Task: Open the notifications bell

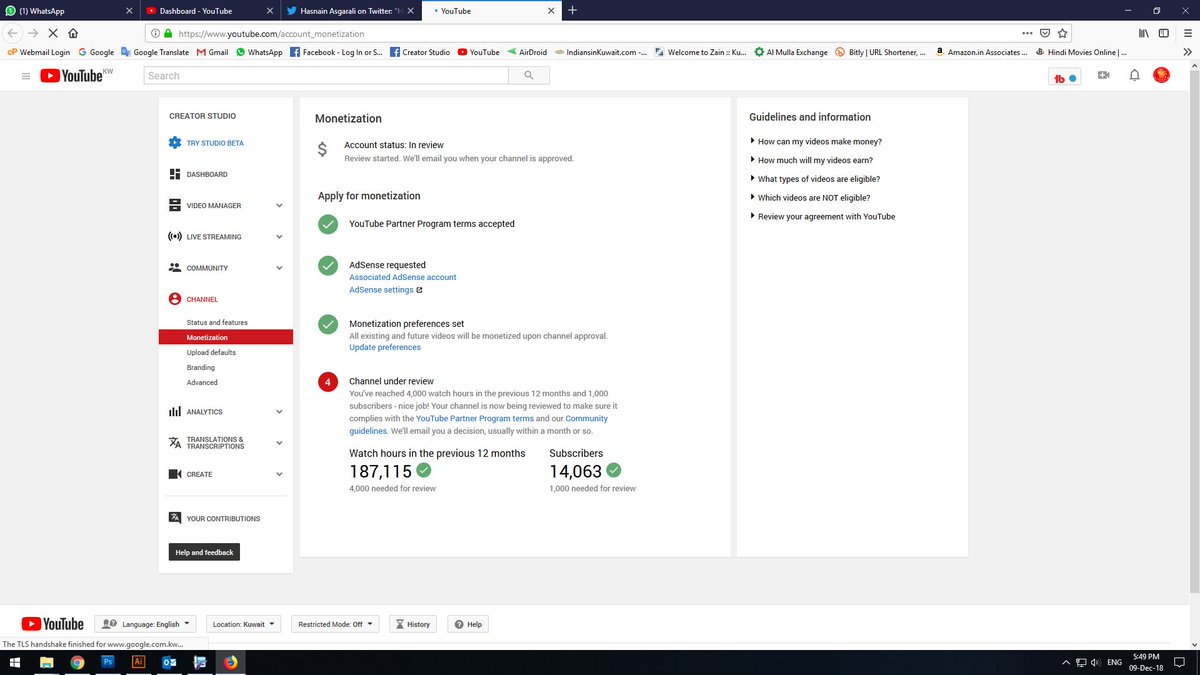Action: click(x=1134, y=75)
